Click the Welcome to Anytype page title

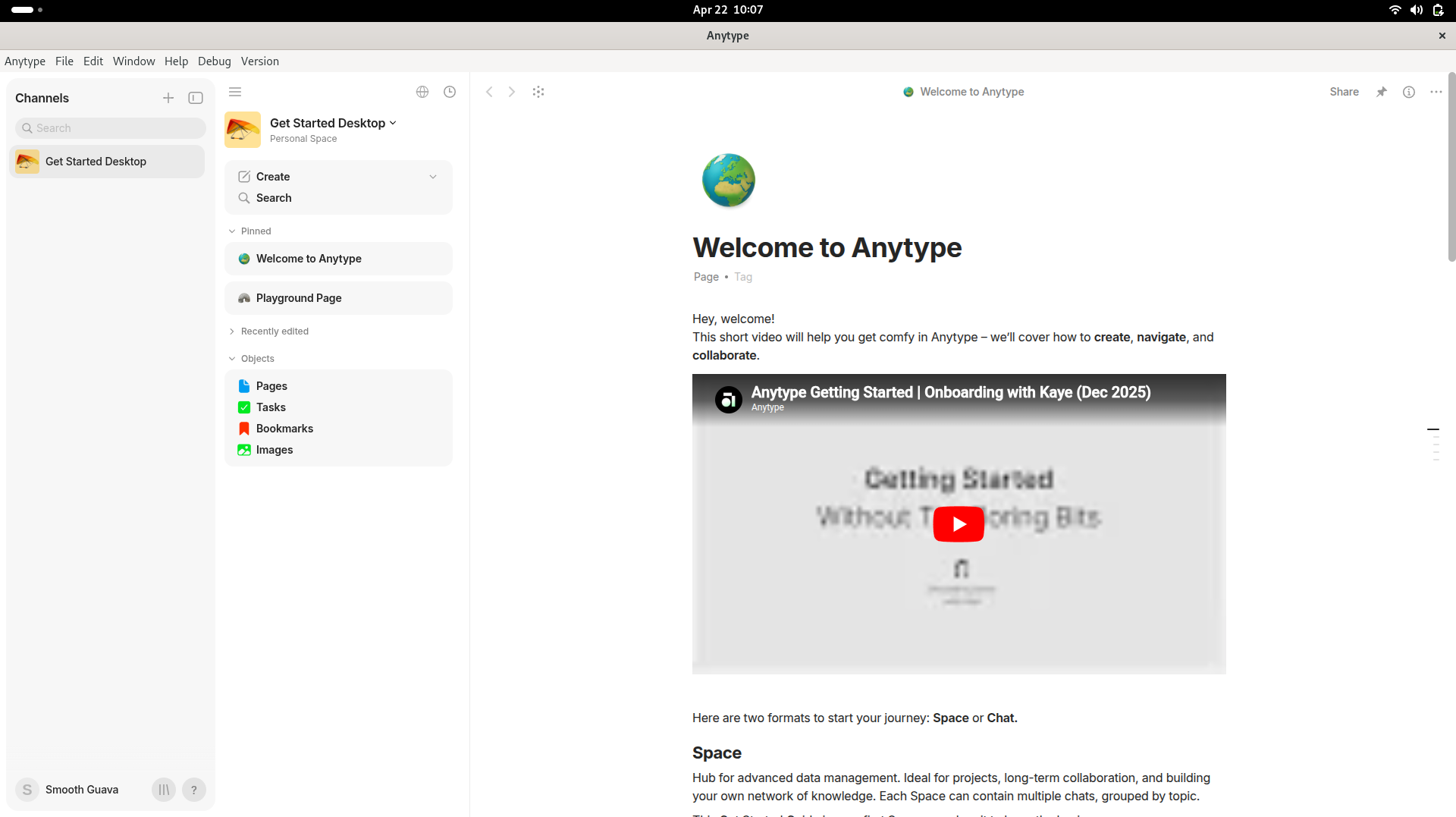coord(827,248)
